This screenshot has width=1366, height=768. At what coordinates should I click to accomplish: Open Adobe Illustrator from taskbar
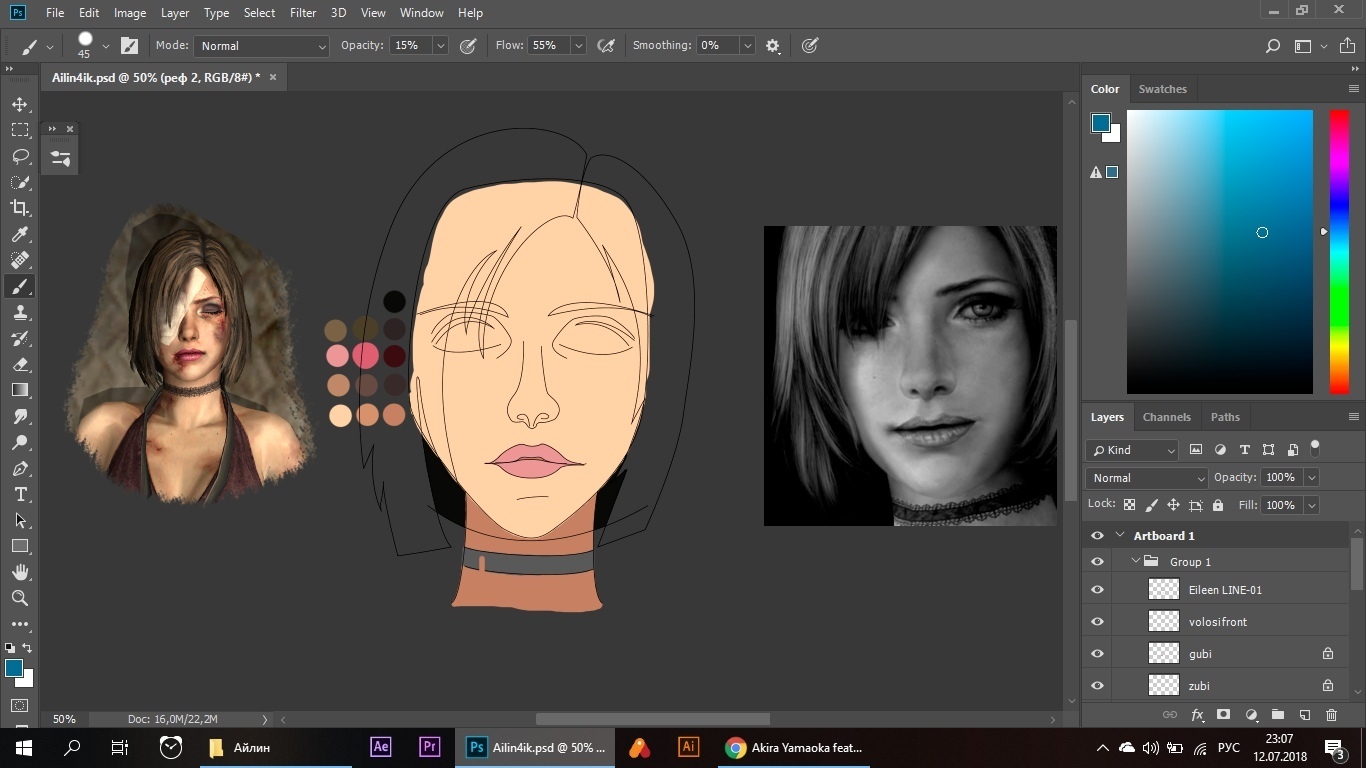click(688, 747)
